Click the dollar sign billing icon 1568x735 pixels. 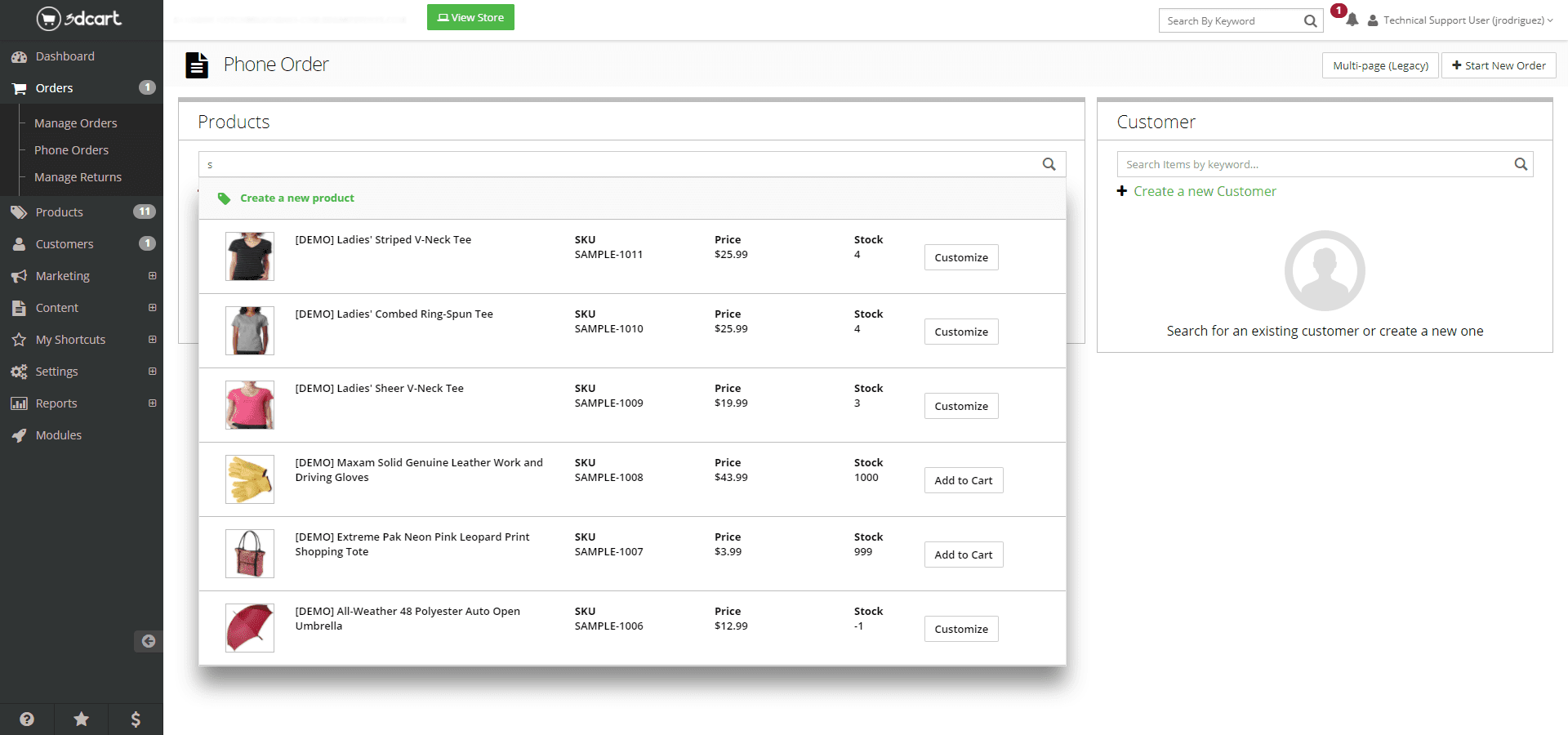[136, 719]
